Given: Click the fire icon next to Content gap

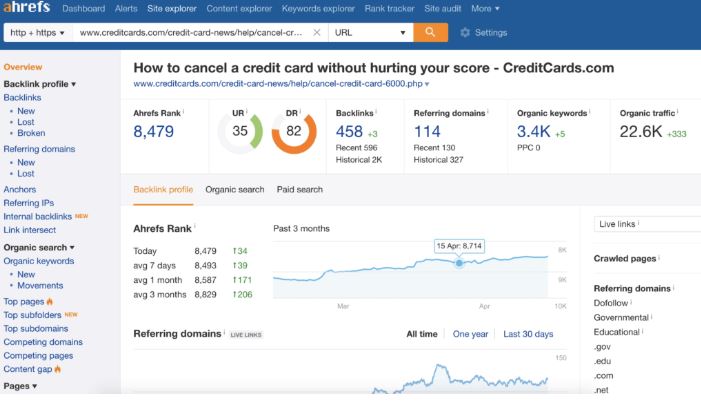Looking at the screenshot, I should 57,369.
